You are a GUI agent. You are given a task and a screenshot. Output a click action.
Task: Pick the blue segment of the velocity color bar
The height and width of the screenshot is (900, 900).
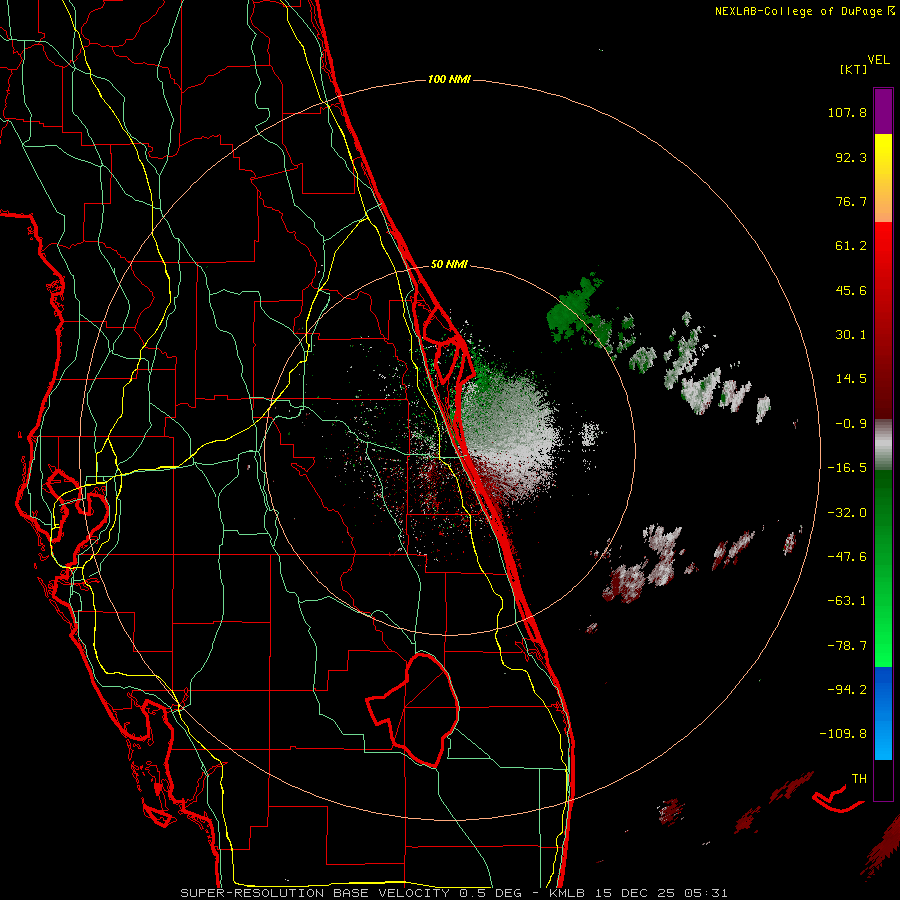pyautogui.click(x=883, y=713)
